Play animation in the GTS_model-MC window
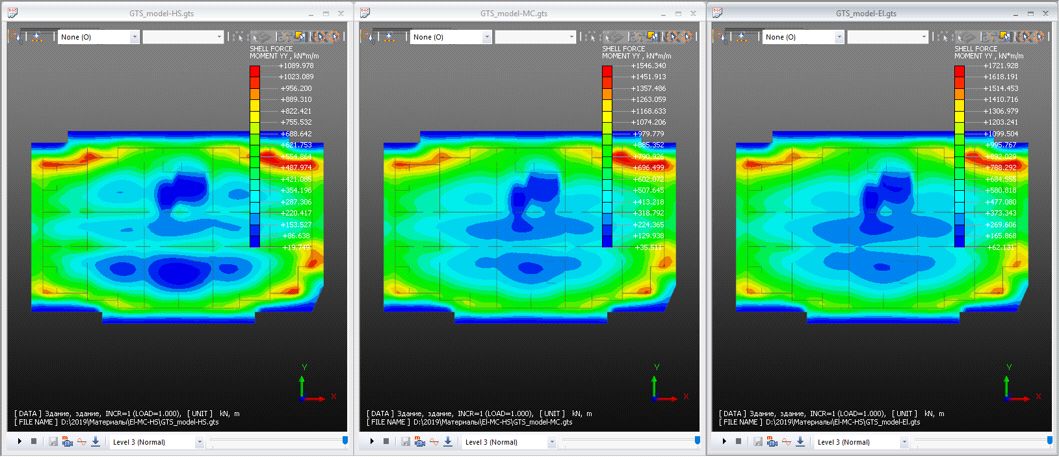Screen dimensions: 1059x457 [x=372, y=441]
